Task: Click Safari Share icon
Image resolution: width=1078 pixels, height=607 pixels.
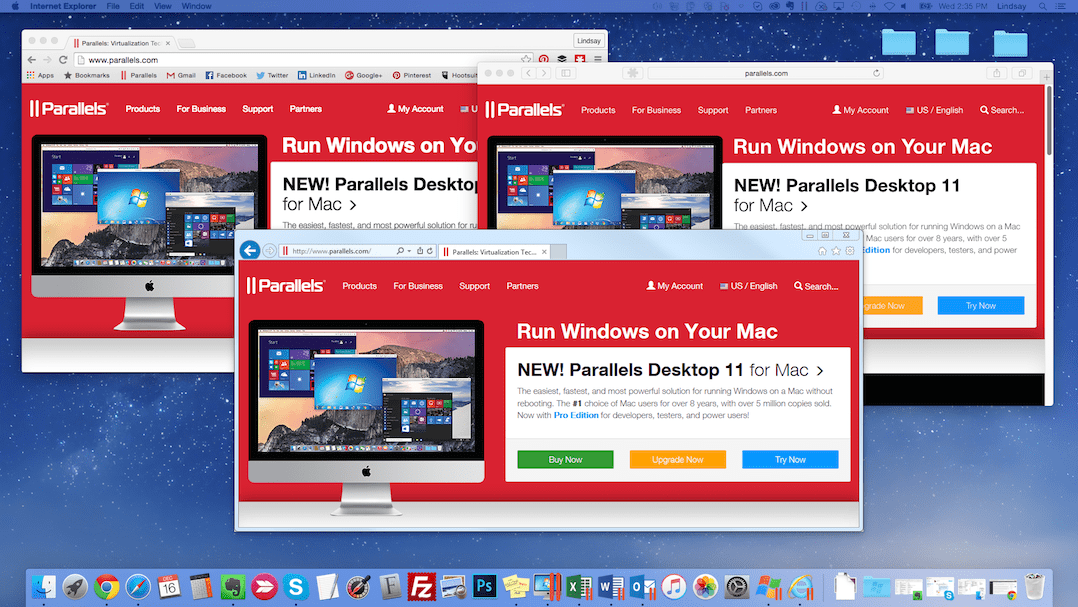Action: pyautogui.click(x=997, y=73)
